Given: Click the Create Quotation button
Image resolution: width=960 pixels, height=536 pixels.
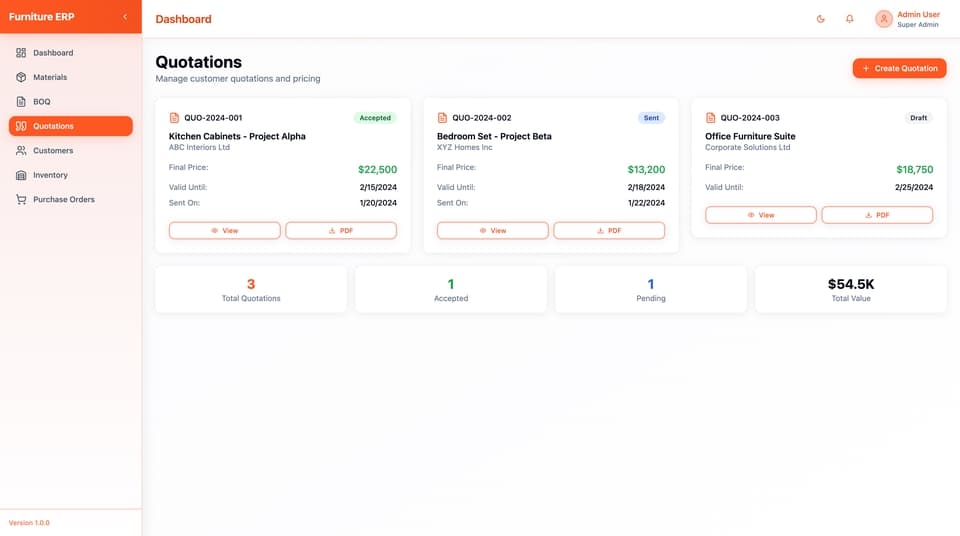Looking at the screenshot, I should 899,69.
